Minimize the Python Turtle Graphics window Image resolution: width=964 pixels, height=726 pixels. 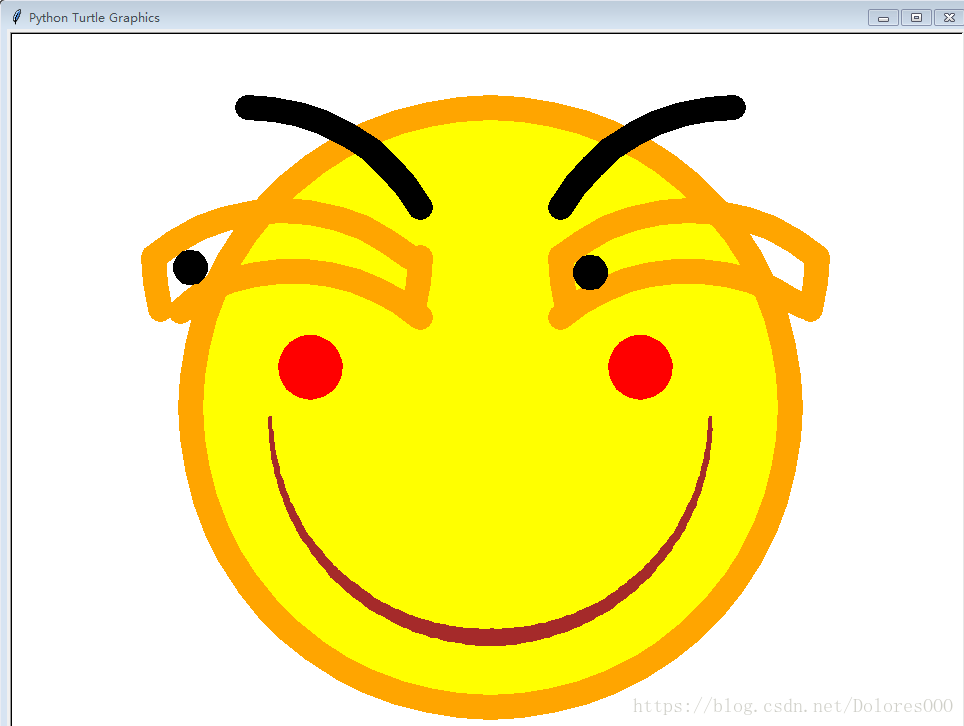click(x=883, y=18)
